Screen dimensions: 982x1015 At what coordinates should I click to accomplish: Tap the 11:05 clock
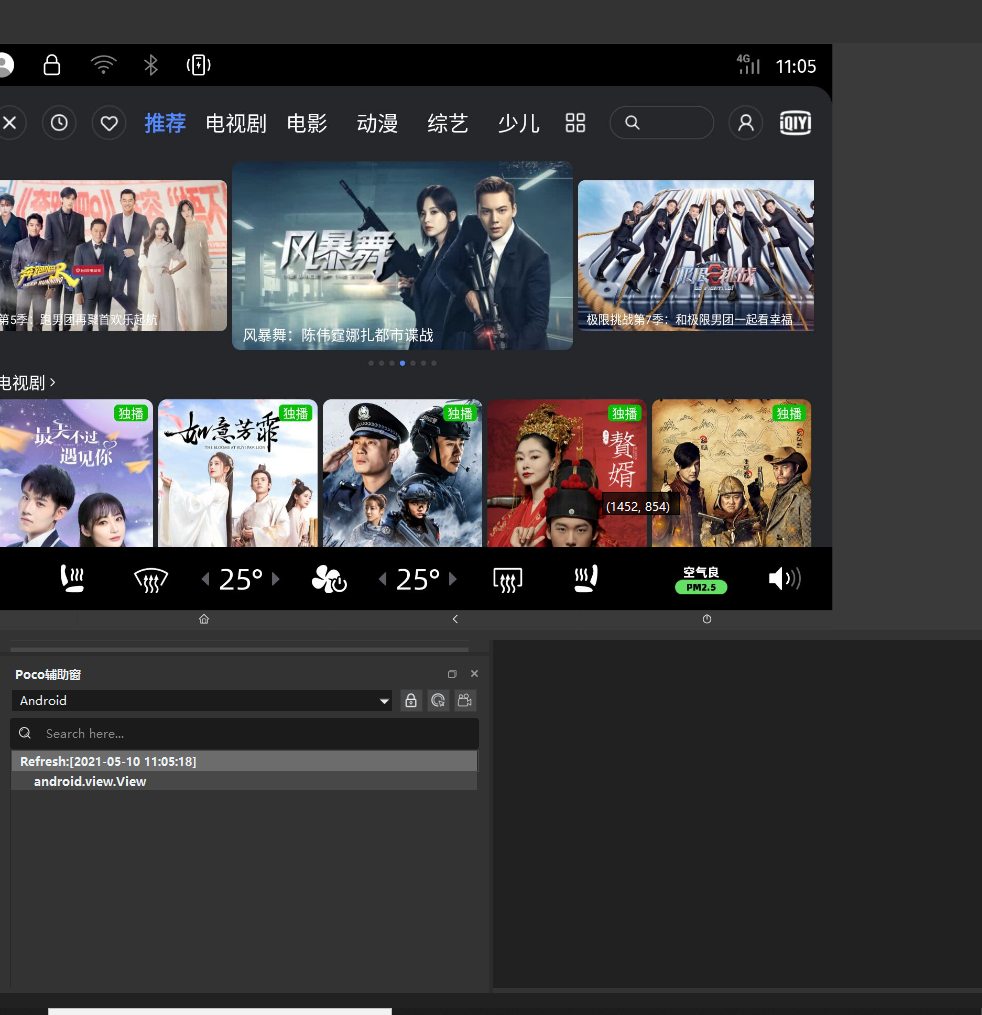point(796,66)
